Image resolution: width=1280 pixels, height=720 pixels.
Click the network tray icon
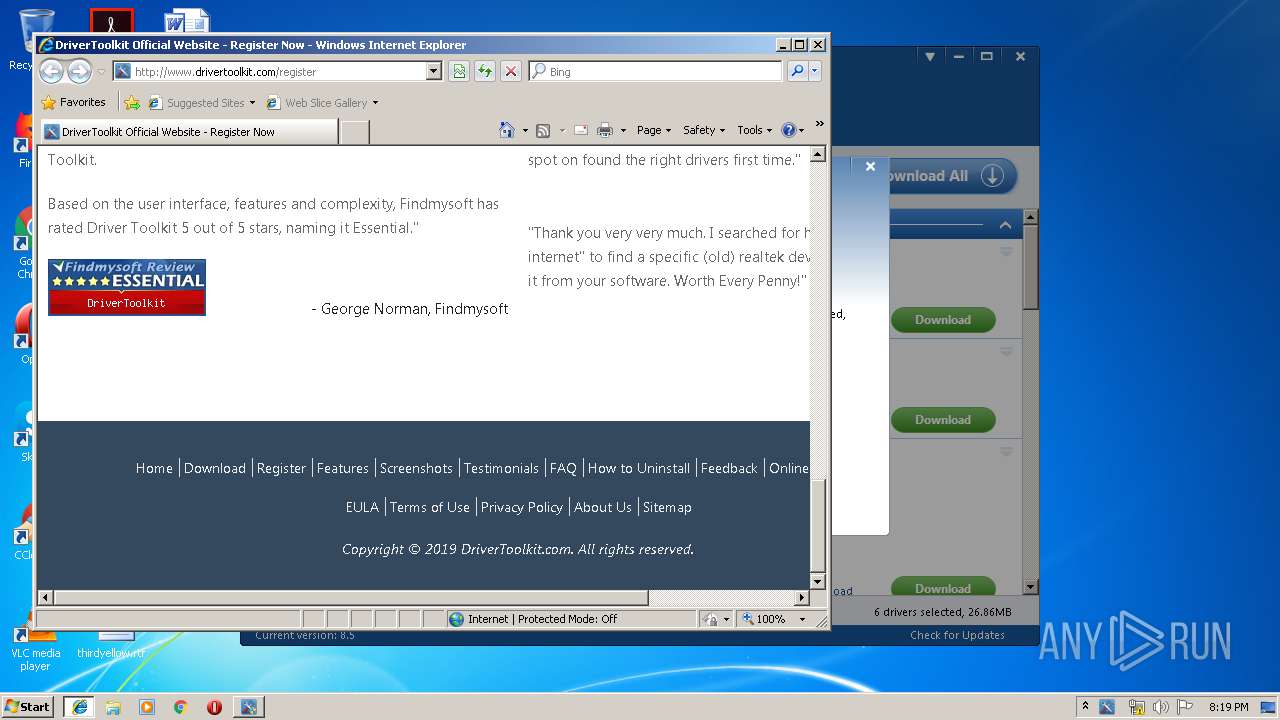1136,706
